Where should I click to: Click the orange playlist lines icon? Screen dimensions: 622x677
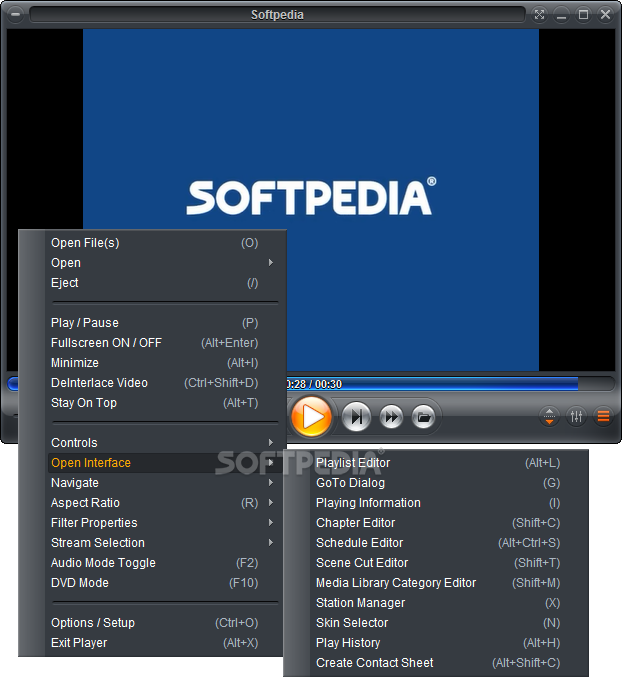click(x=603, y=417)
